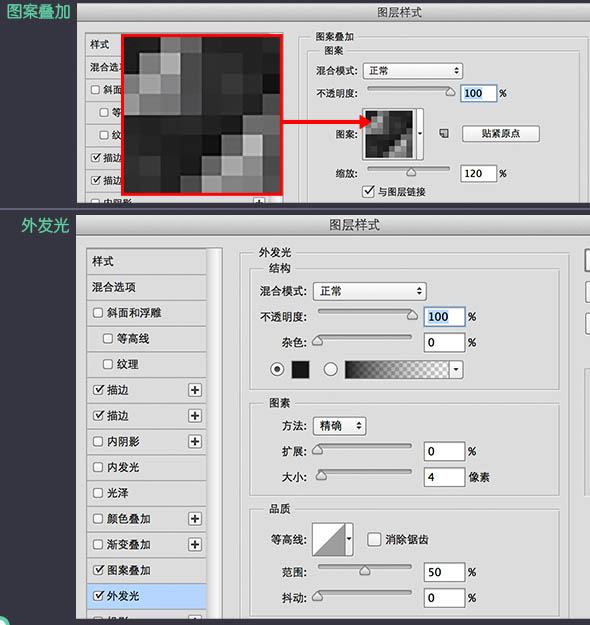Select the gradient radio button for the glow
This screenshot has width=590, height=625.
coord(330,369)
